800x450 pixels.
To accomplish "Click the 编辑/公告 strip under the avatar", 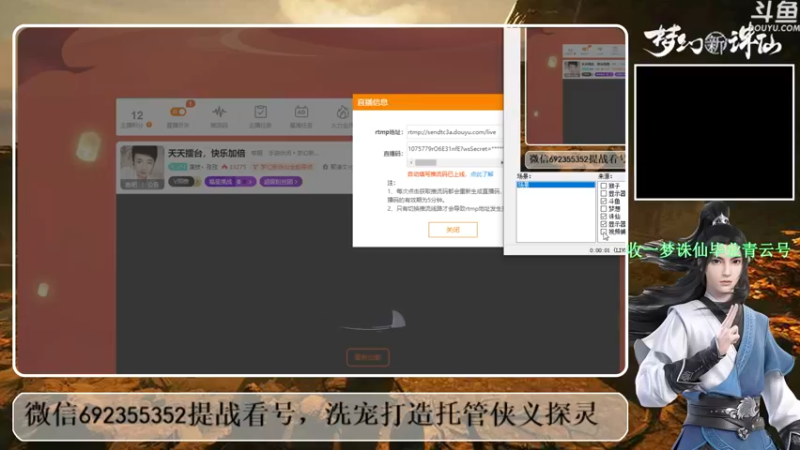I will 142,184.
